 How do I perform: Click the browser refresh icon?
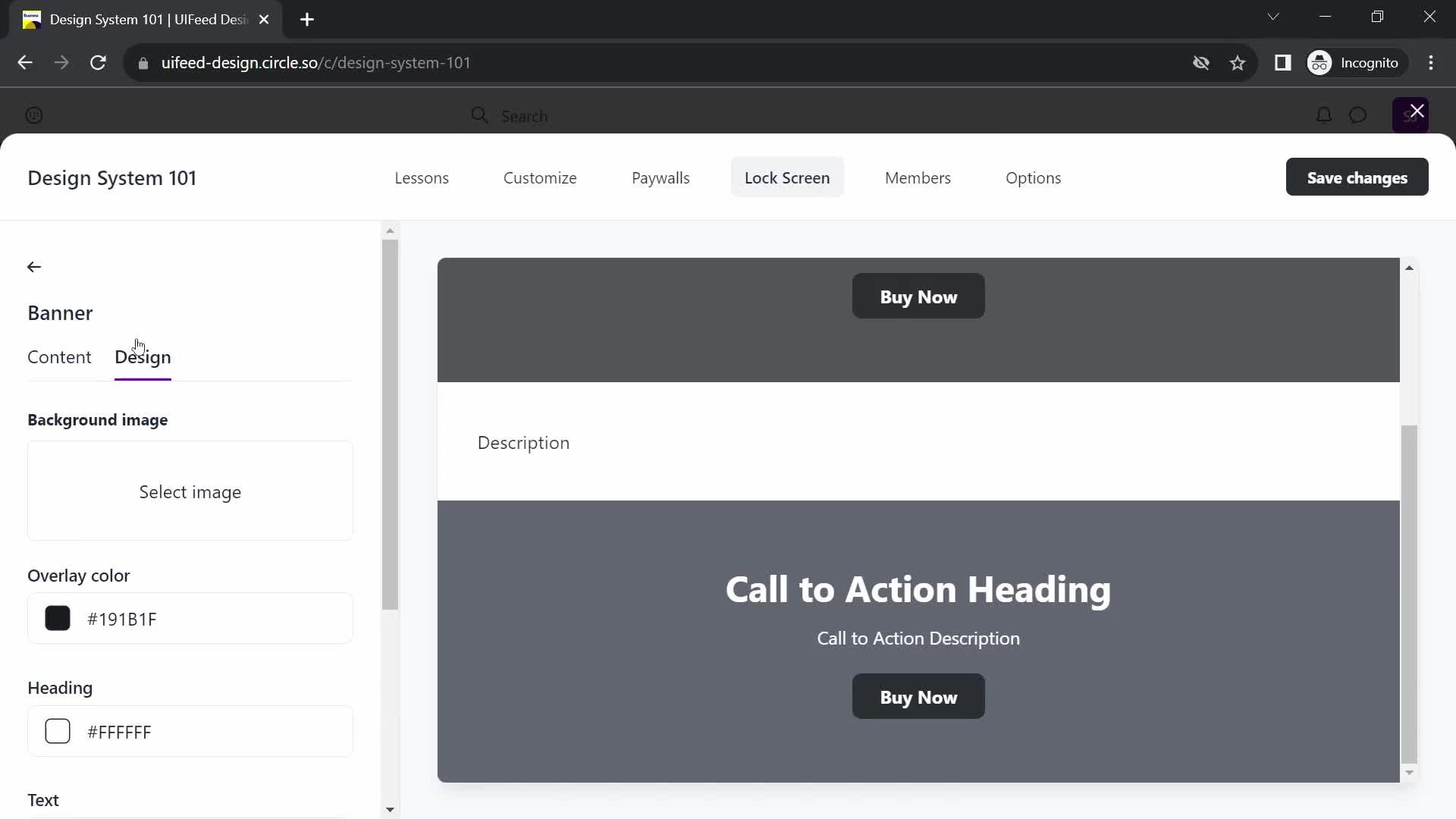point(98,63)
